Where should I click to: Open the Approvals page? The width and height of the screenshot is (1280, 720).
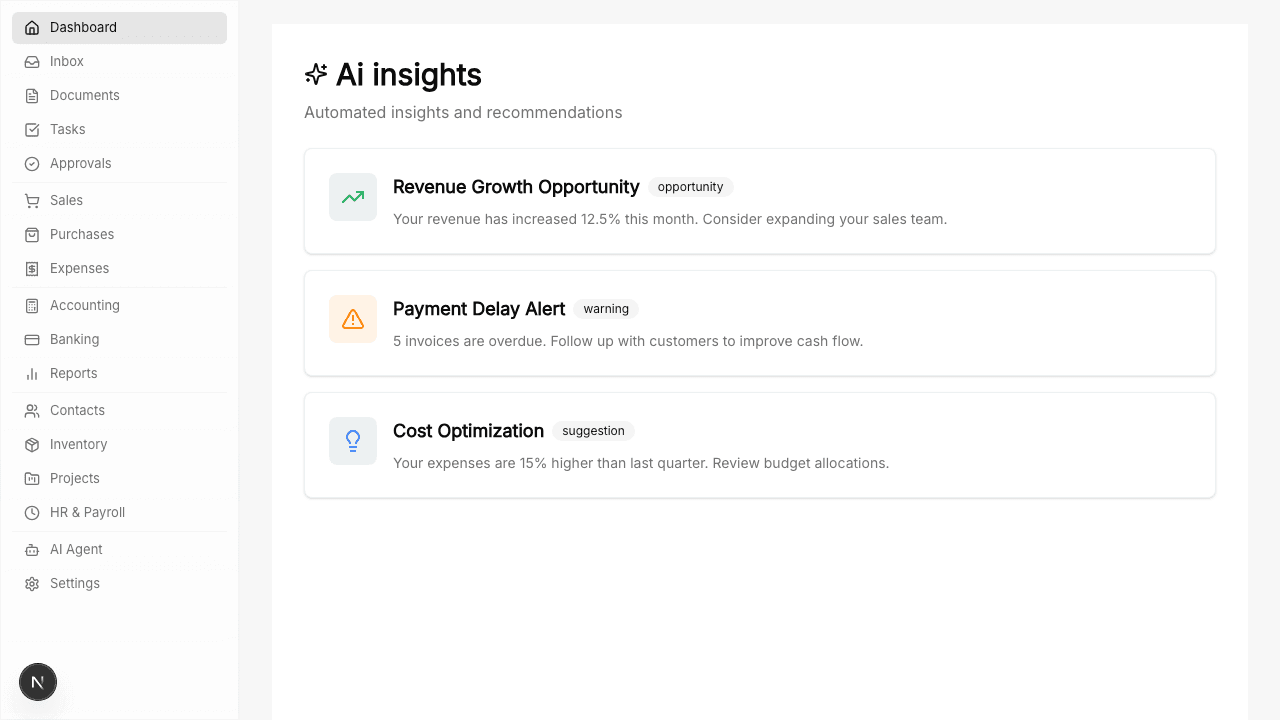coord(81,164)
